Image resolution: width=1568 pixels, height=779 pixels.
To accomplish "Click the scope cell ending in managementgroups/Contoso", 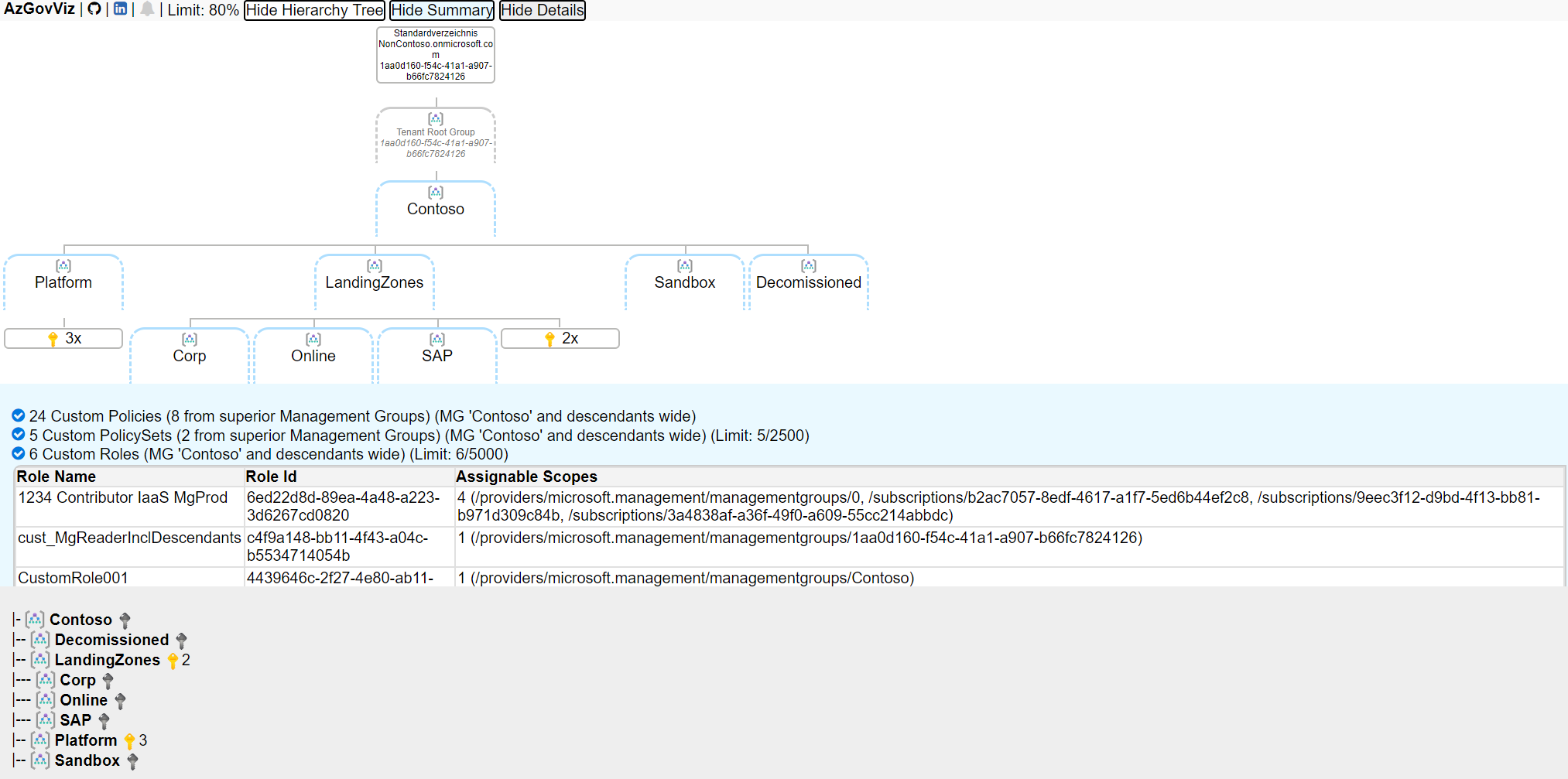I will [x=1009, y=577].
